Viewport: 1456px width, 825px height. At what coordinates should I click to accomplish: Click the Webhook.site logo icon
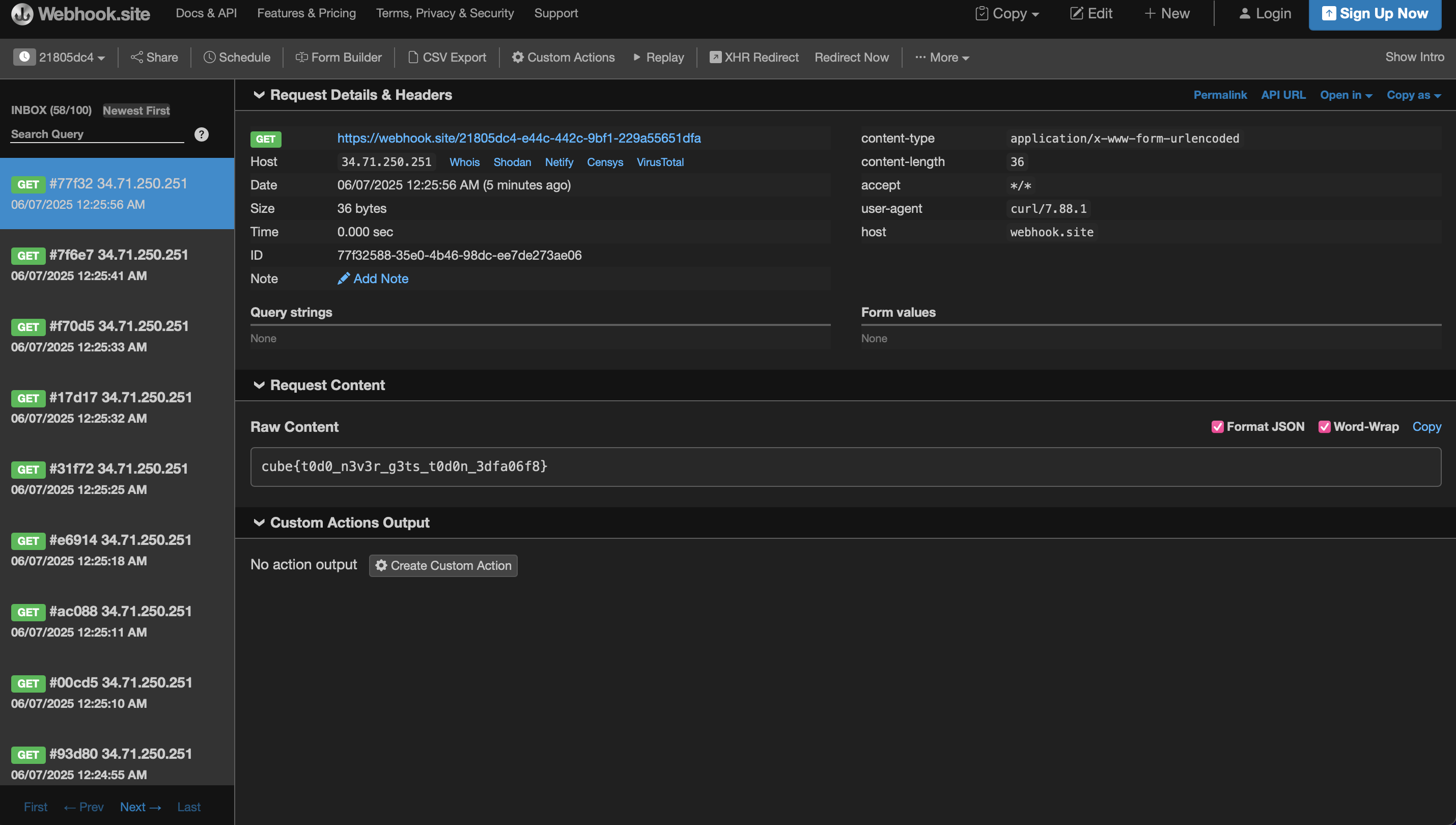point(22,14)
